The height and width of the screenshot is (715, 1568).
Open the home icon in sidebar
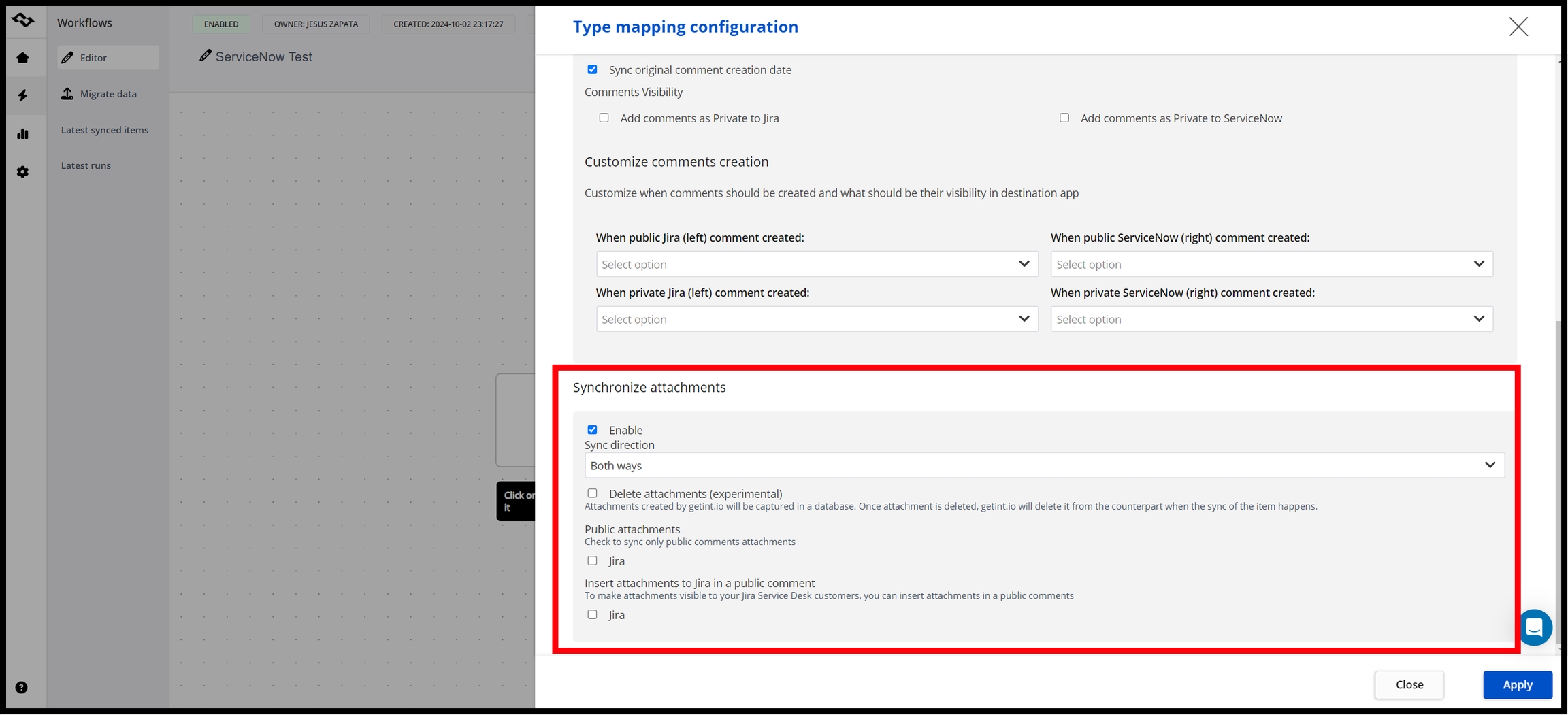pos(23,58)
